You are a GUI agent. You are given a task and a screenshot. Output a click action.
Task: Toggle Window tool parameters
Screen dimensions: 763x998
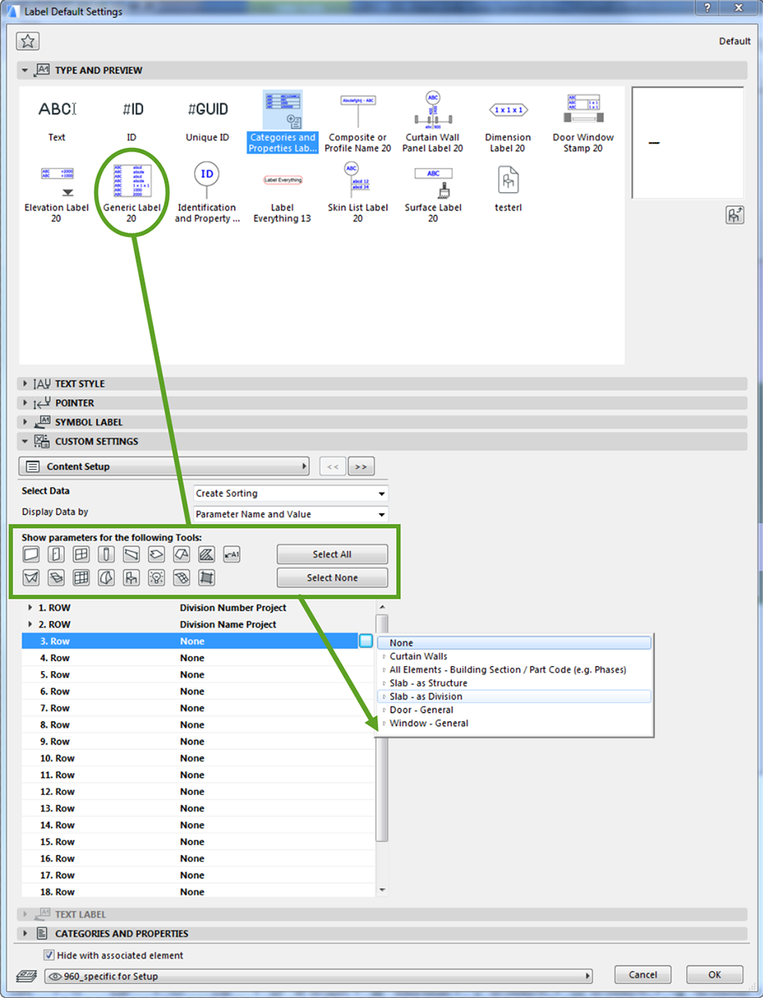click(x=81, y=554)
